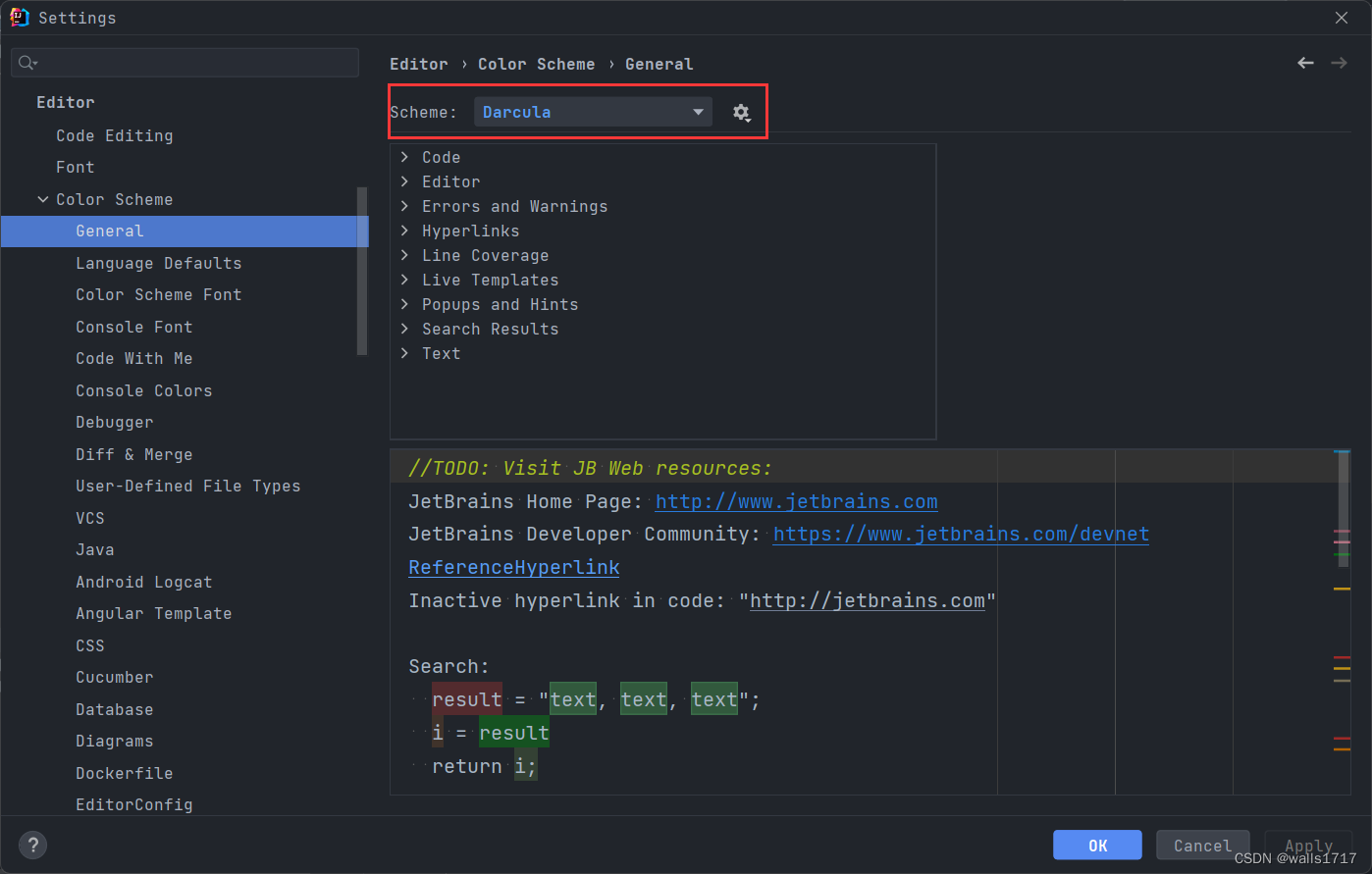1372x874 pixels.
Task: Click the Apply button
Action: [1309, 845]
